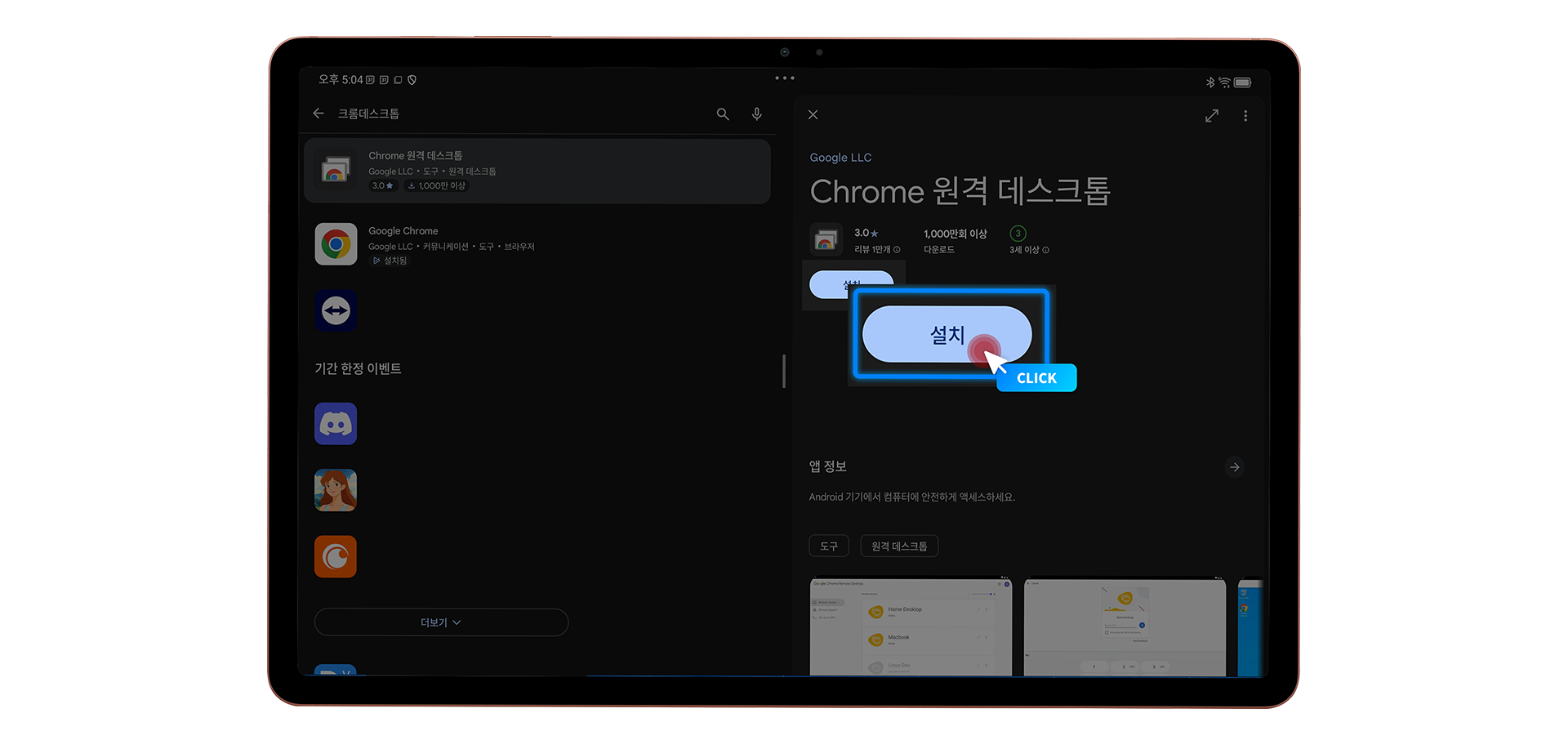Open the second app screenshot thumbnail
The height and width of the screenshot is (753, 1568).
coord(1125,627)
